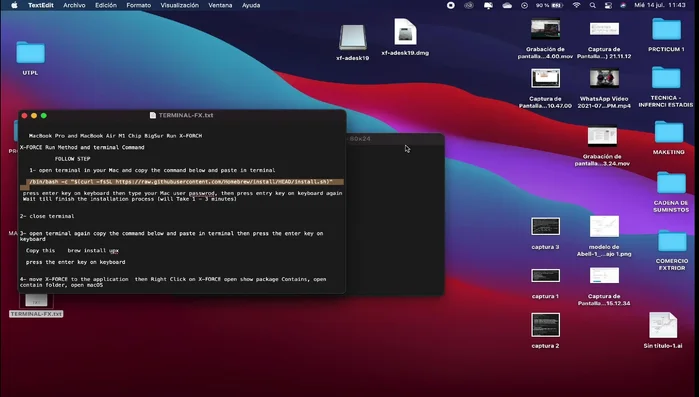699x397 pixels.
Task: Click the battery 90% indicator
Action: (x=549, y=5)
